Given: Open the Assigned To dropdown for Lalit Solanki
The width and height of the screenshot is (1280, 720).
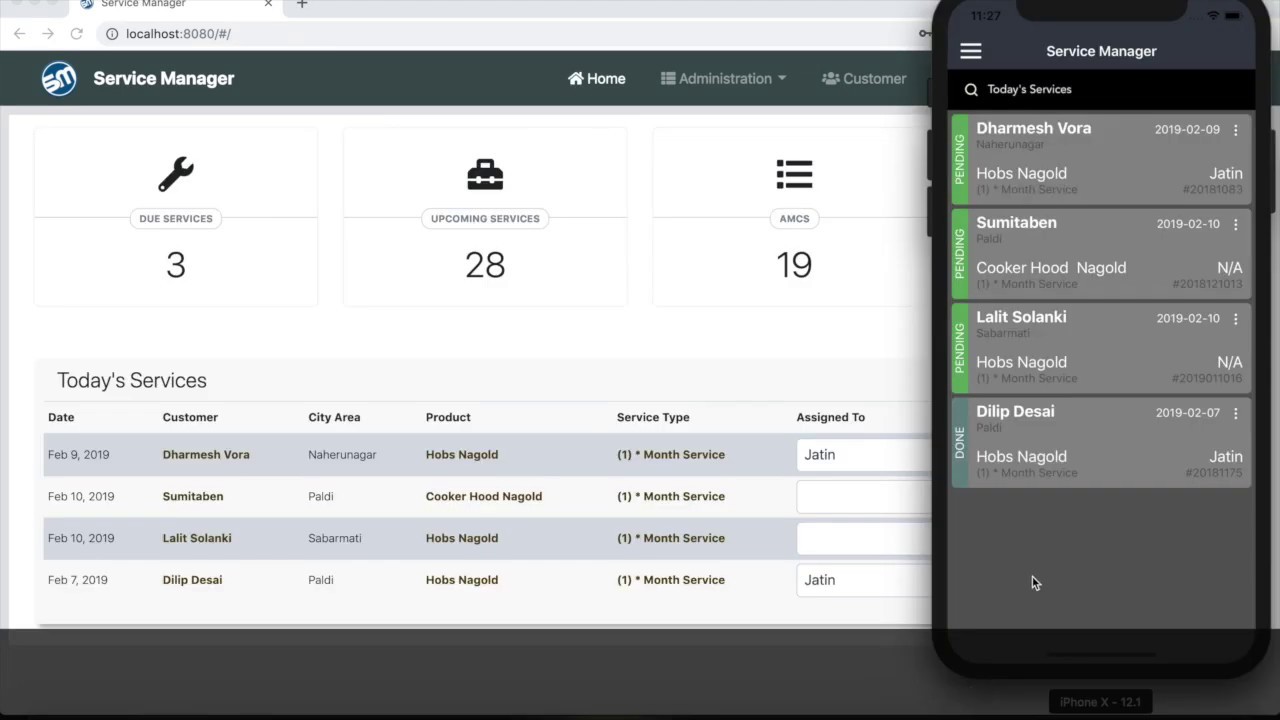Looking at the screenshot, I should (864, 538).
